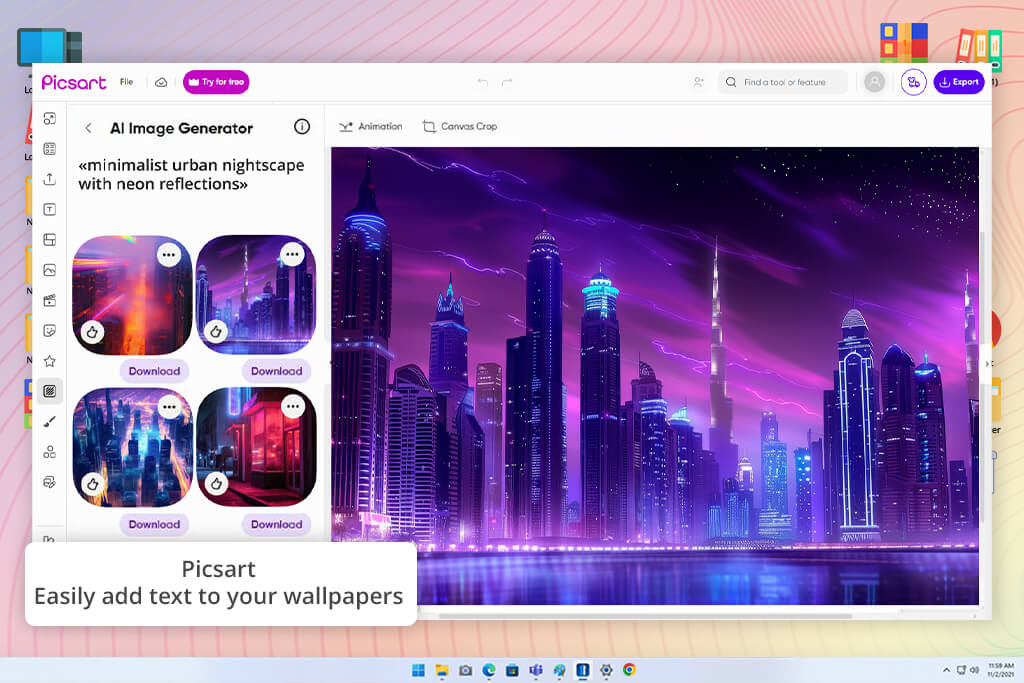Download the blue aerial city image
This screenshot has width=1024, height=683.
(154, 524)
